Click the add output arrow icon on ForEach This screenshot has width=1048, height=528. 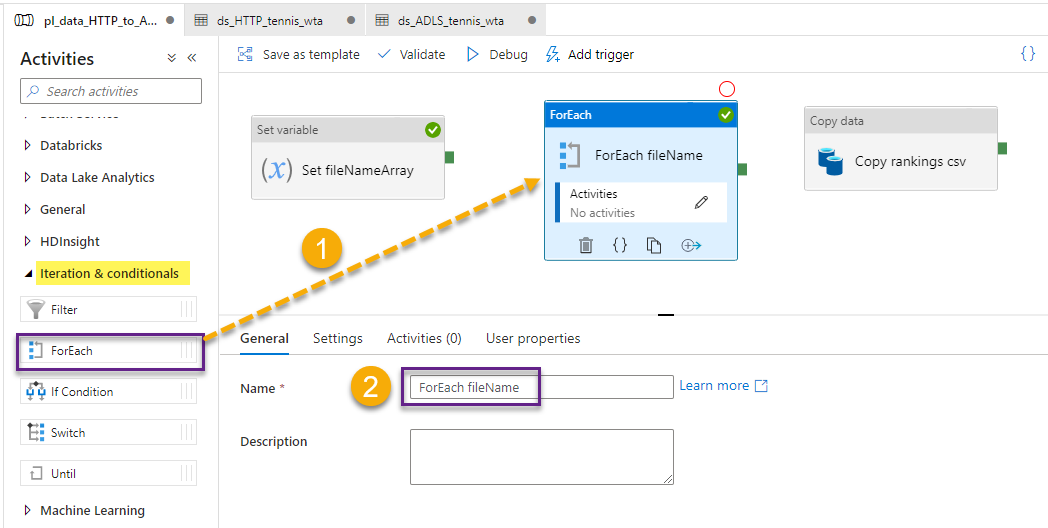click(690, 245)
